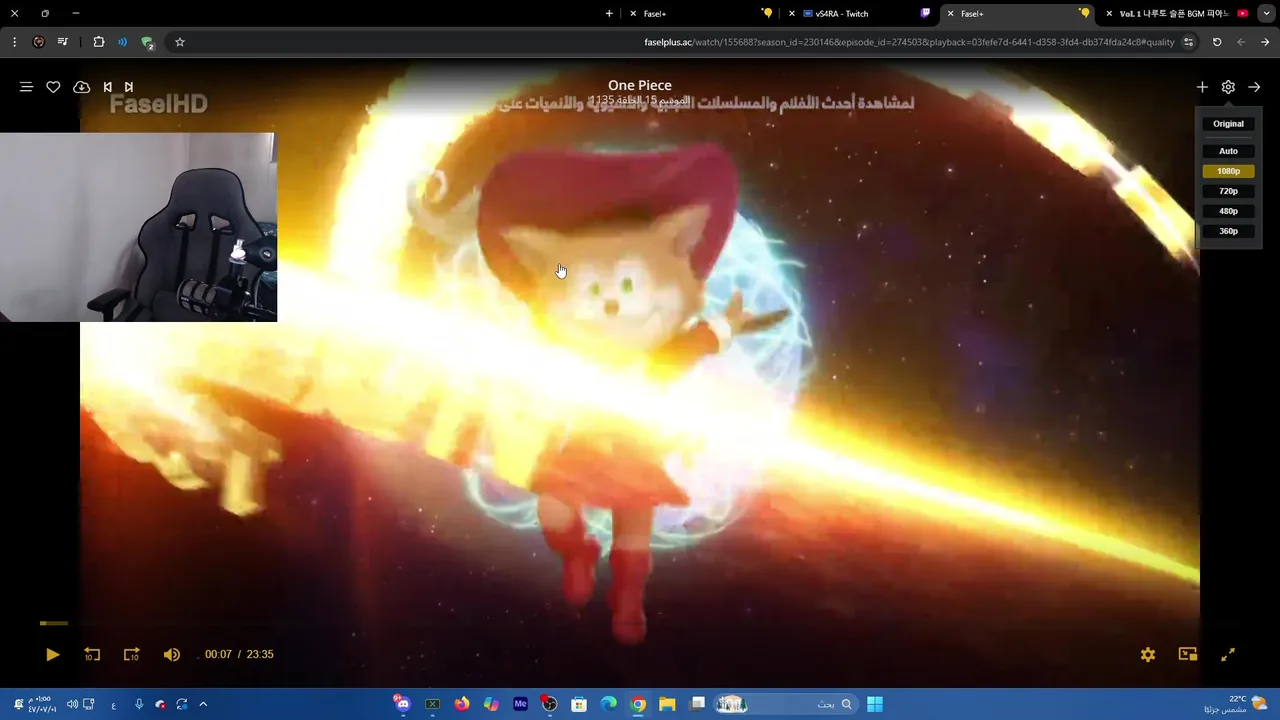Viewport: 1280px width, 720px height.
Task: Launch Adobe Media Encoder from taskbar
Action: point(520,704)
